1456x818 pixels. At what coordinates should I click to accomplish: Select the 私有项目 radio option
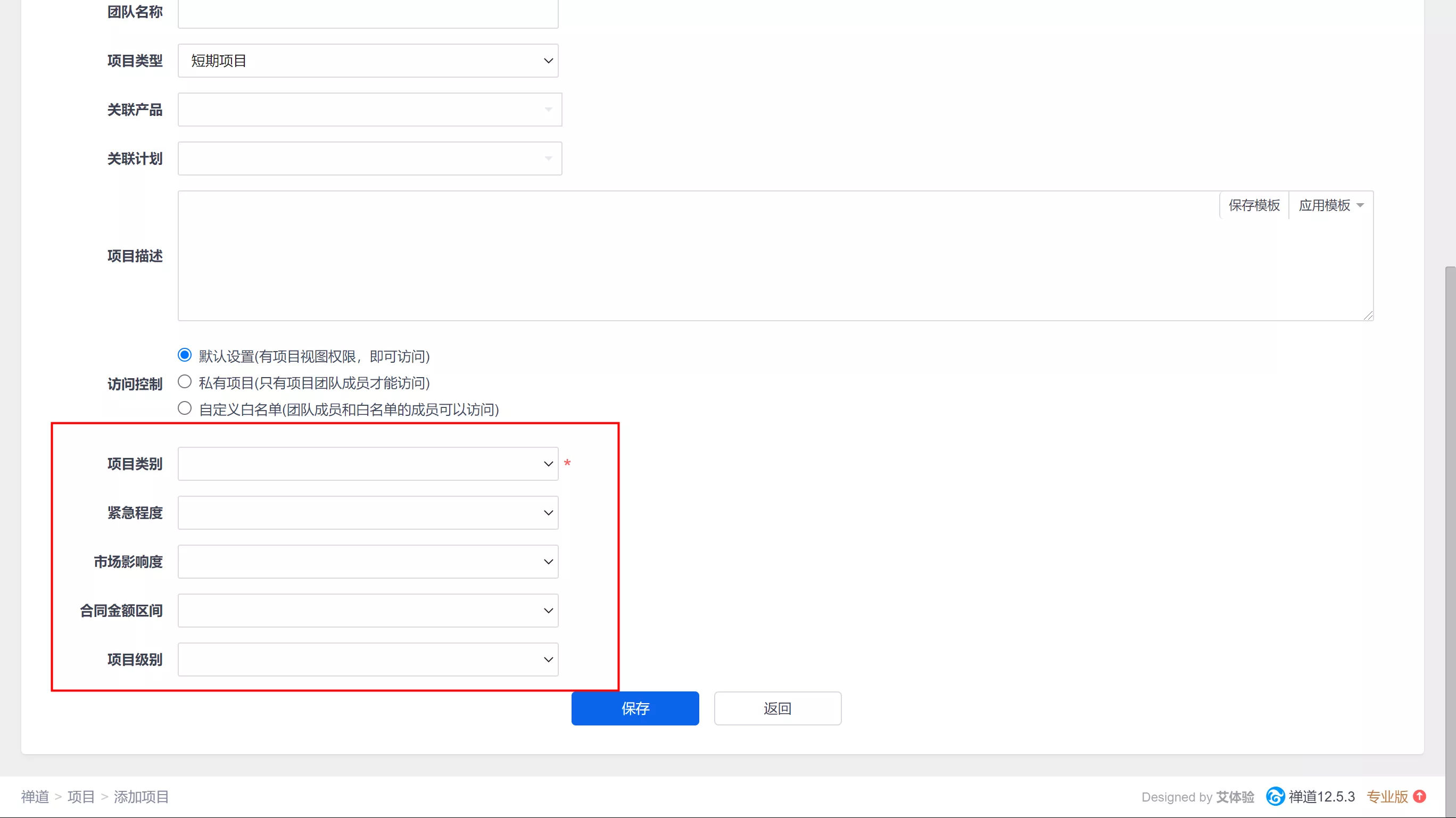point(184,381)
